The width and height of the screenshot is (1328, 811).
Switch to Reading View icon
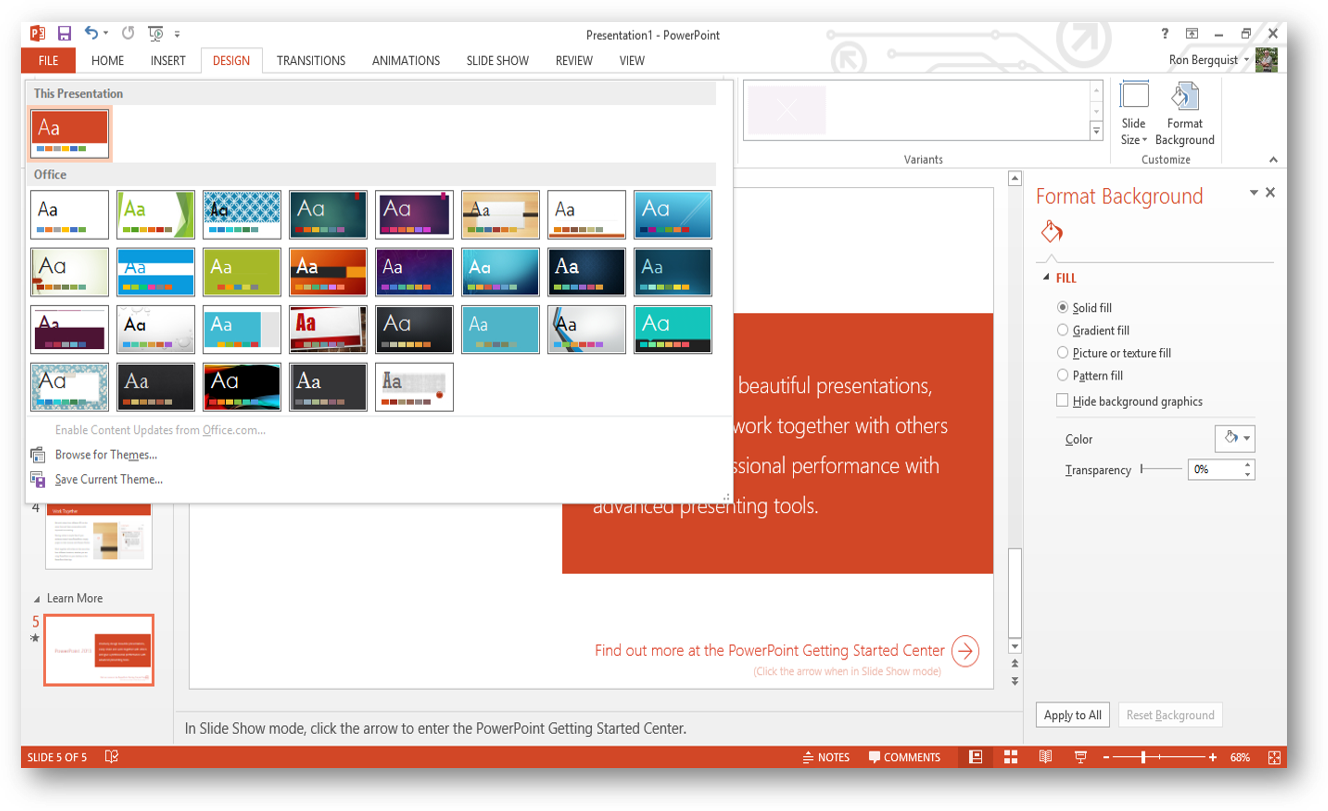tap(1045, 757)
